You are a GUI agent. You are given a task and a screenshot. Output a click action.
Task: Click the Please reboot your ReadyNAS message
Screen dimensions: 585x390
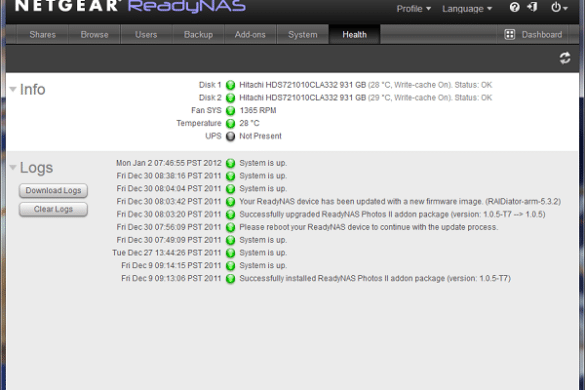pos(369,227)
